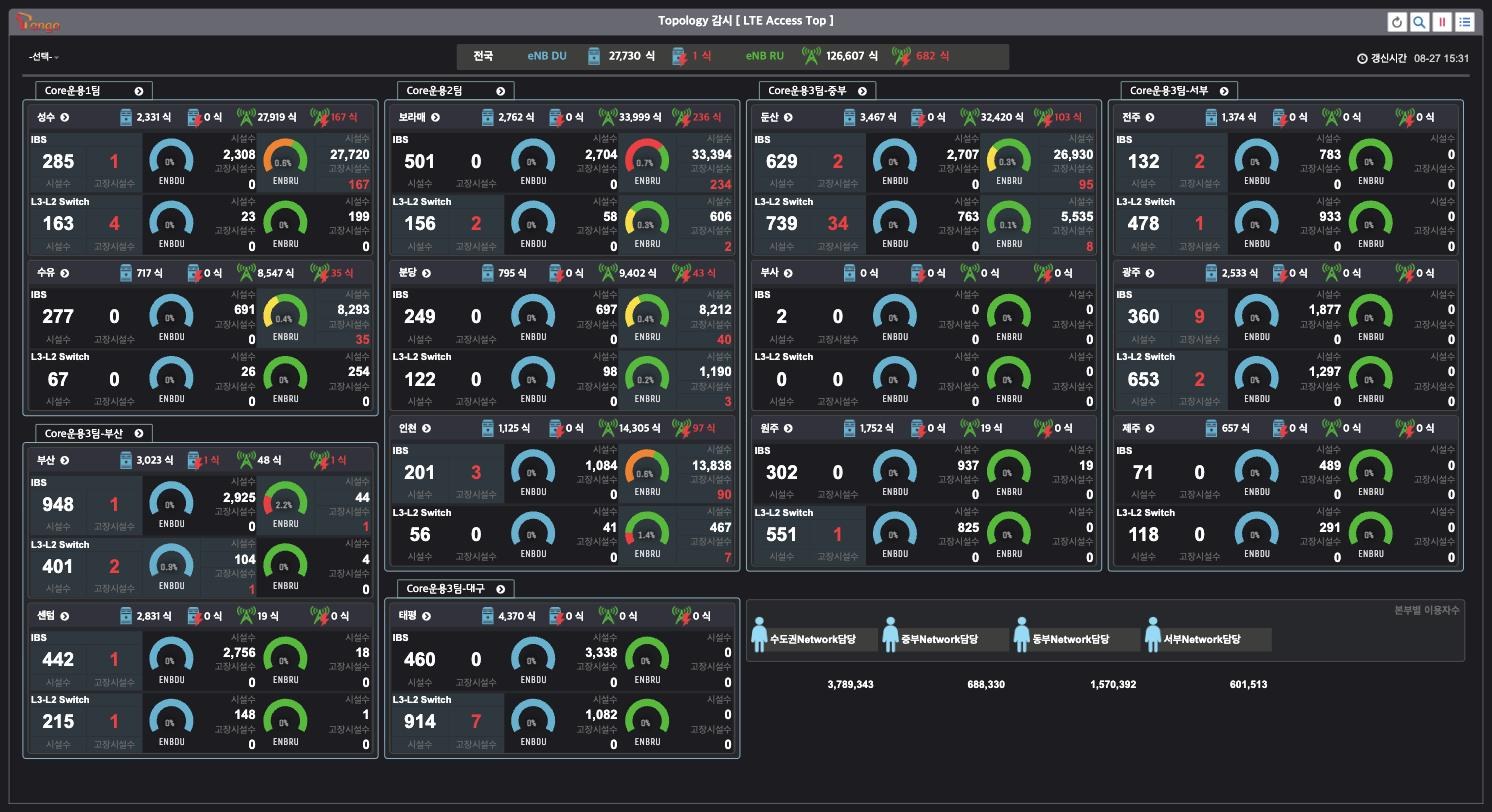Click the 광주 IBS fault count 9
Image resolution: width=1492 pixels, height=812 pixels.
1199,317
